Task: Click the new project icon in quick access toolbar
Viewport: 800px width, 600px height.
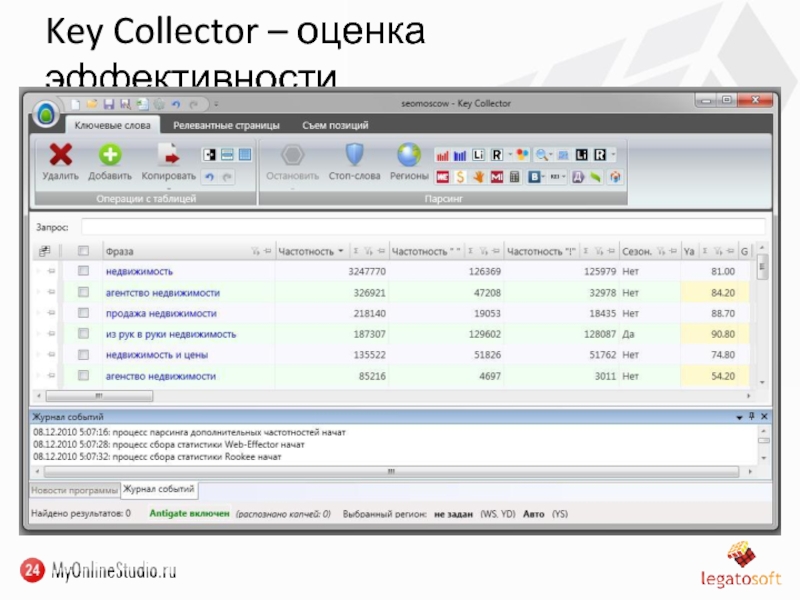Action: coord(76,105)
